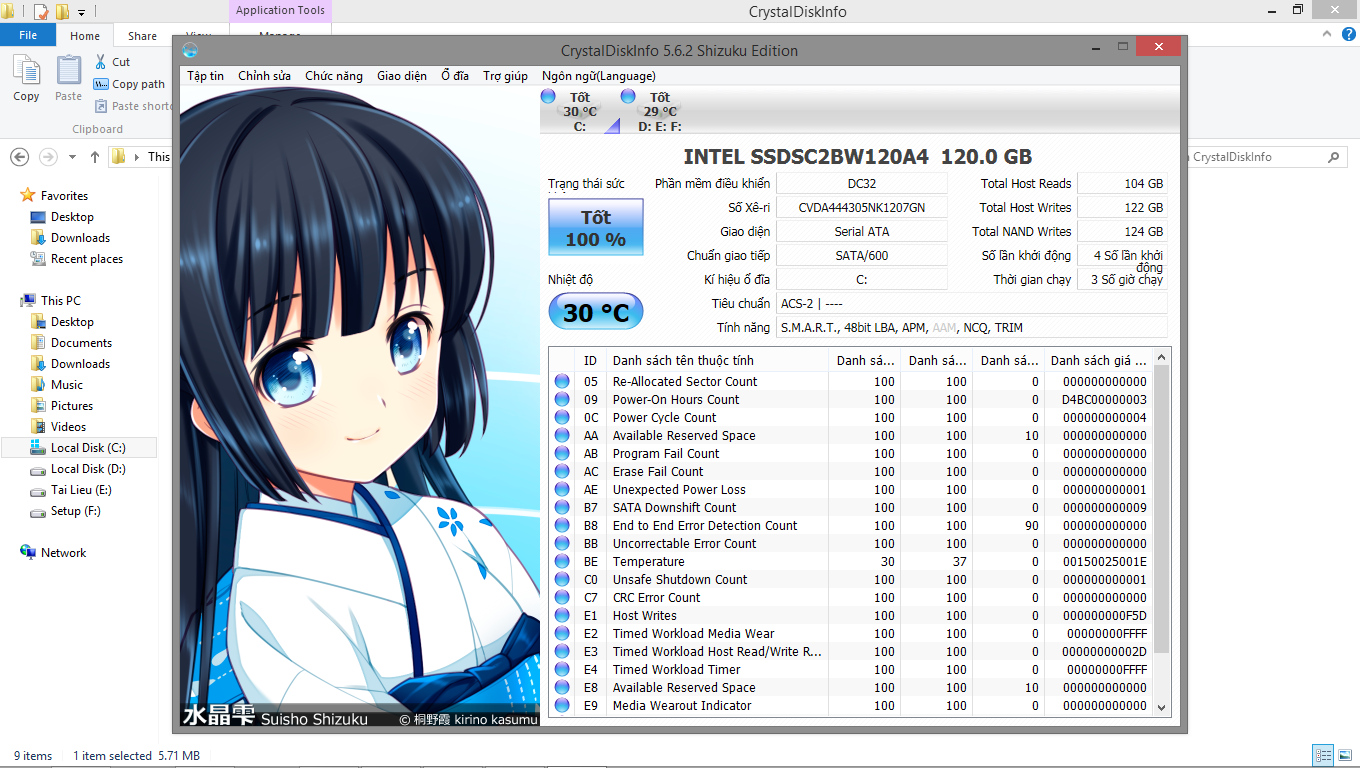1360x768 pixels.
Task: Open Tập tin menu
Action: 205,76
